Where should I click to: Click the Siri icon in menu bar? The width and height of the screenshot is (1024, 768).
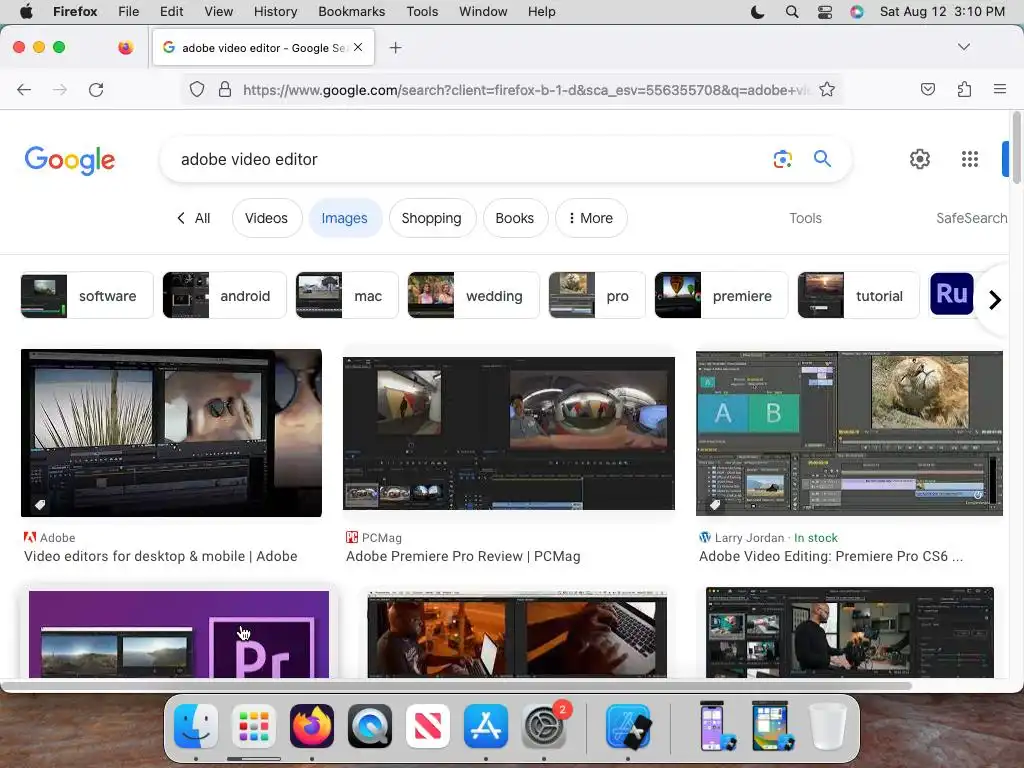857,12
